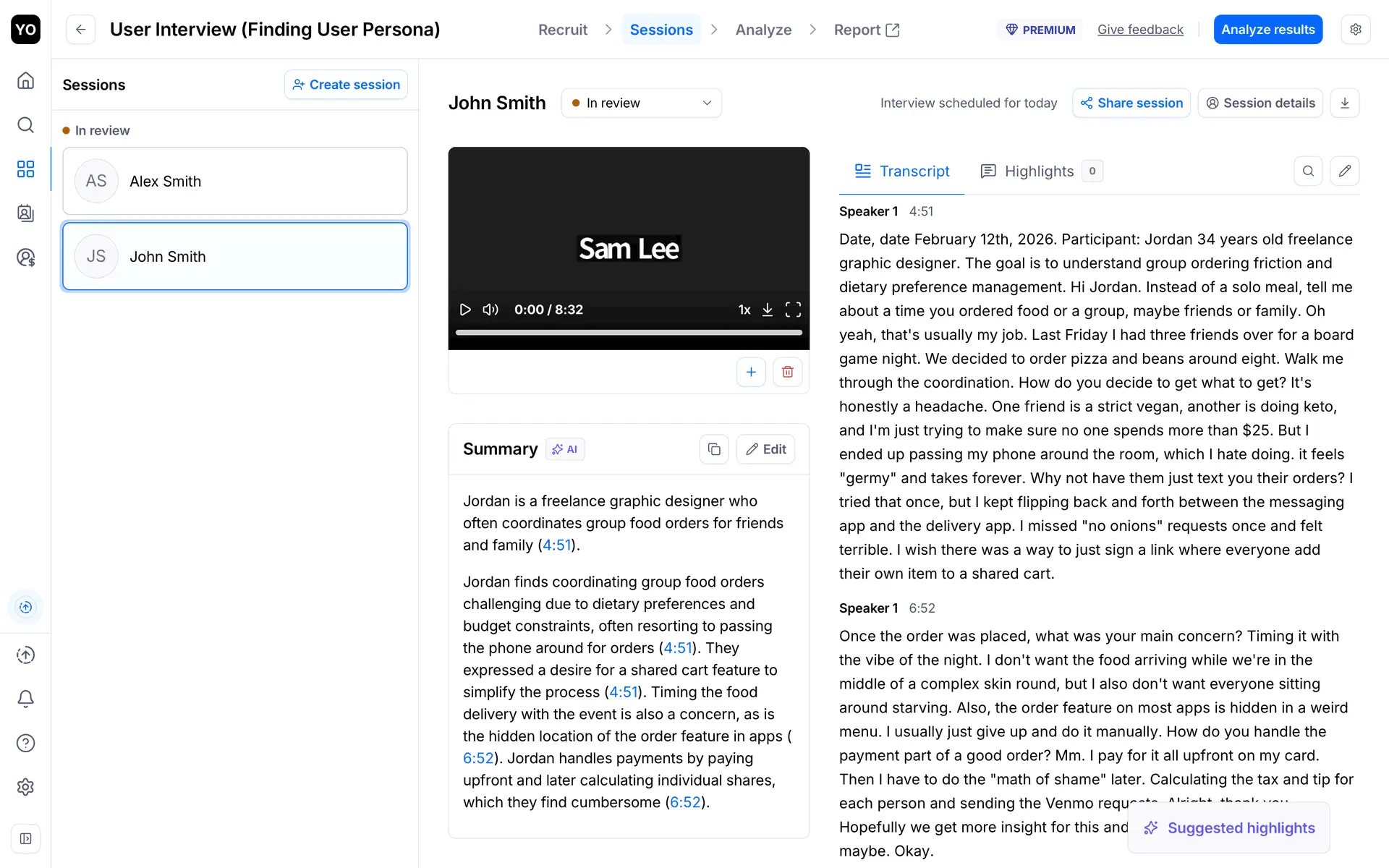Search within the transcript
The image size is (1389, 868).
pos(1308,171)
